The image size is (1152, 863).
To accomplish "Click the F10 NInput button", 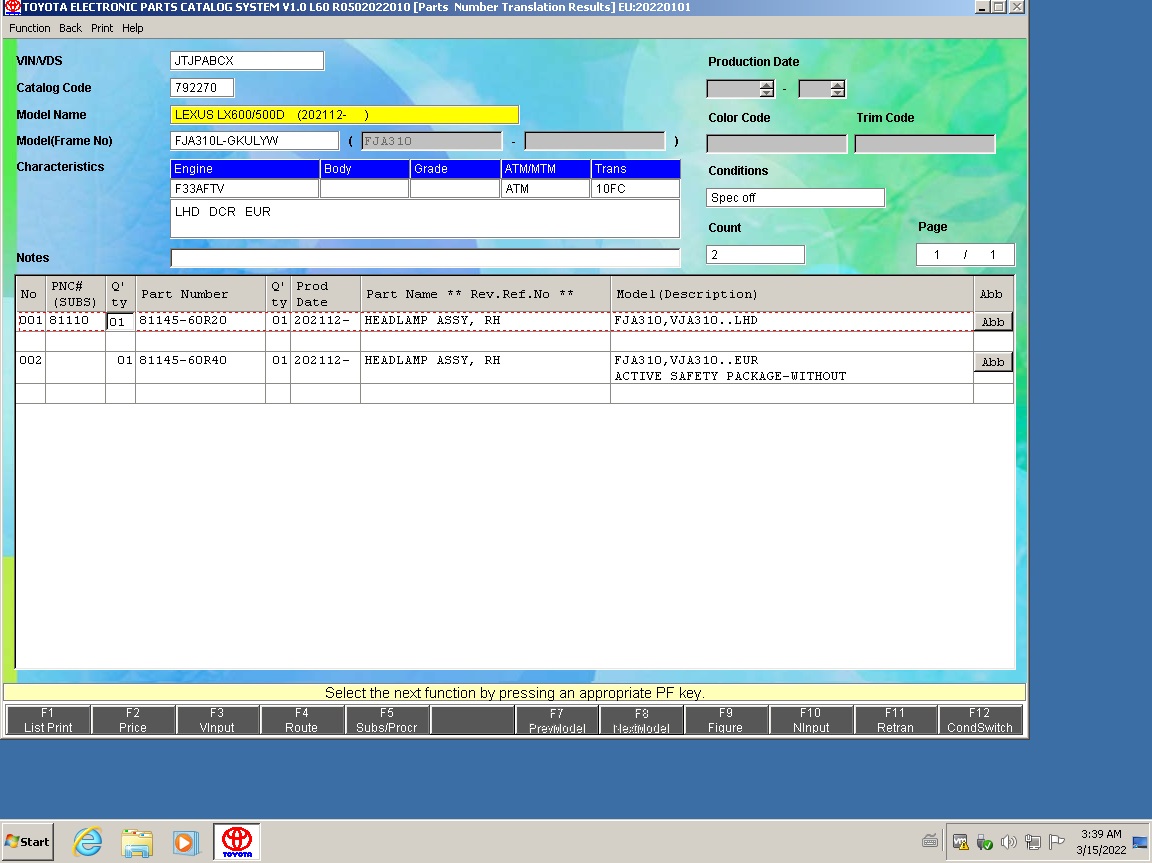I will click(x=811, y=720).
